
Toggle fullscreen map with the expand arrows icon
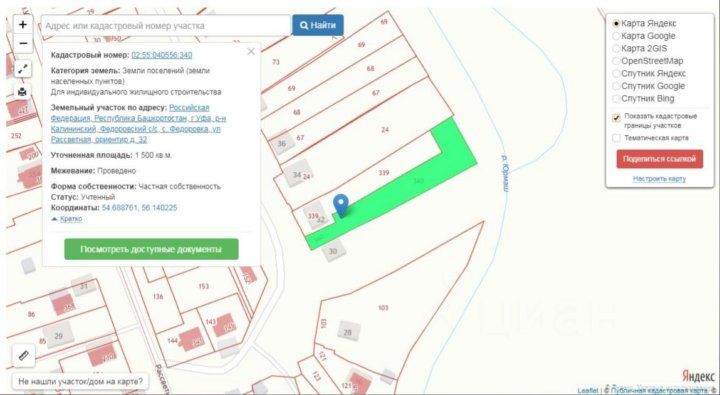(x=23, y=69)
